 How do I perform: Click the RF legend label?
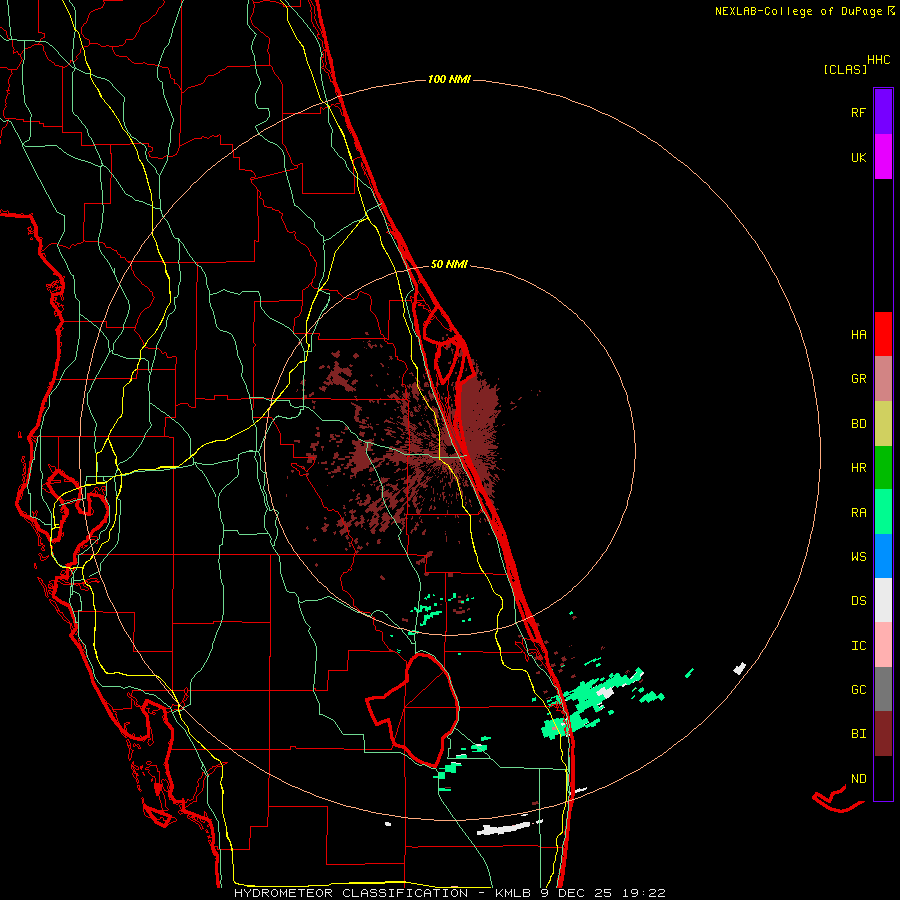click(x=858, y=112)
